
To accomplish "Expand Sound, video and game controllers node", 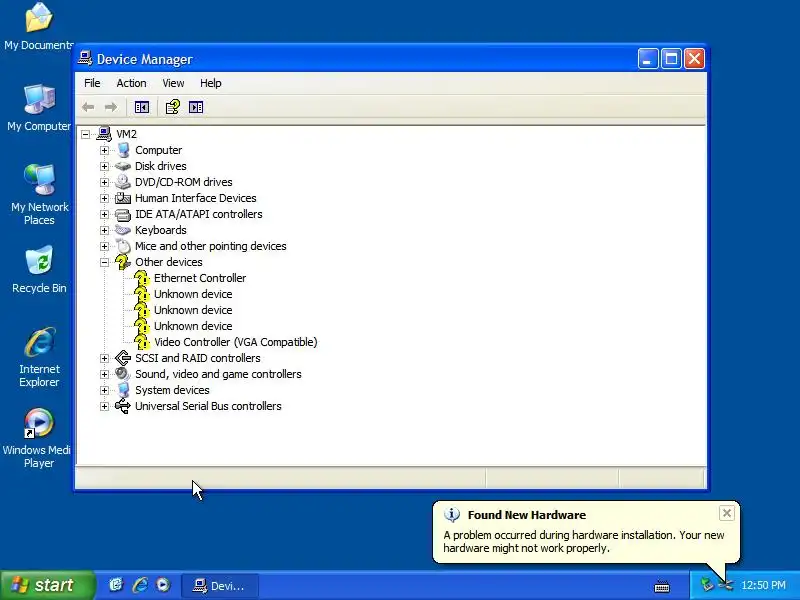I will [x=105, y=374].
